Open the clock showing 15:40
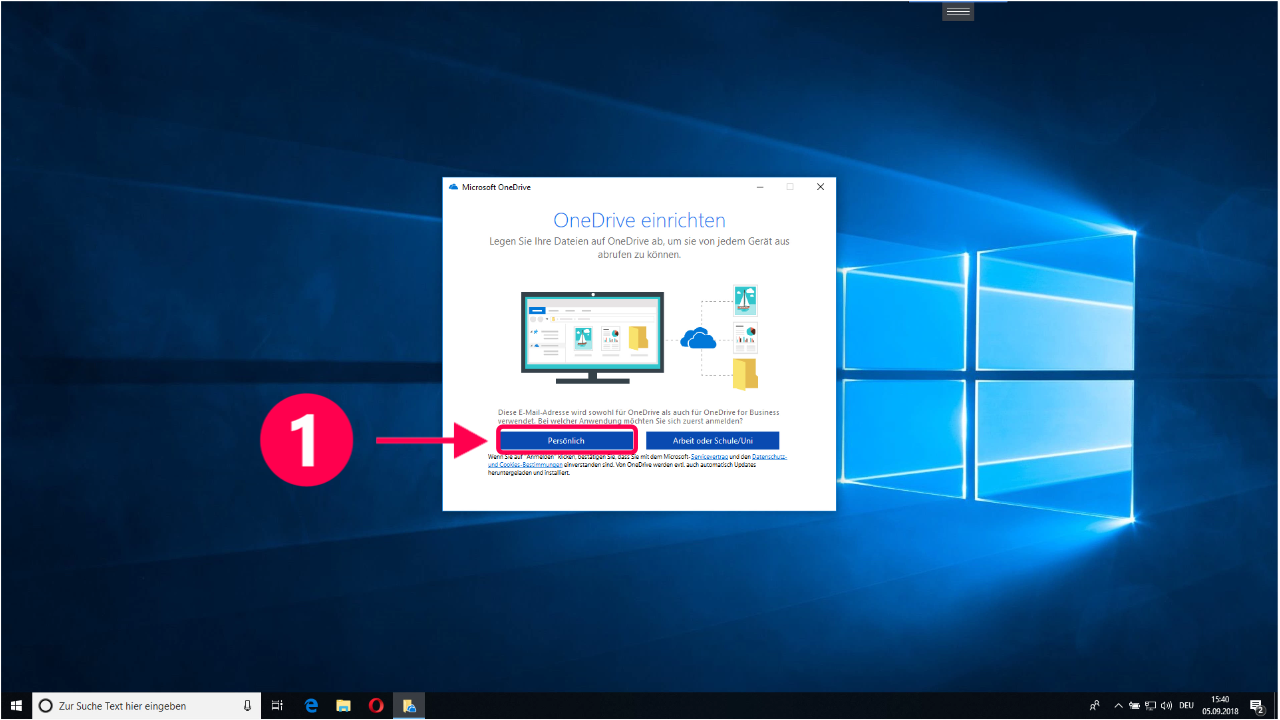The image size is (1280, 720). 1220,706
